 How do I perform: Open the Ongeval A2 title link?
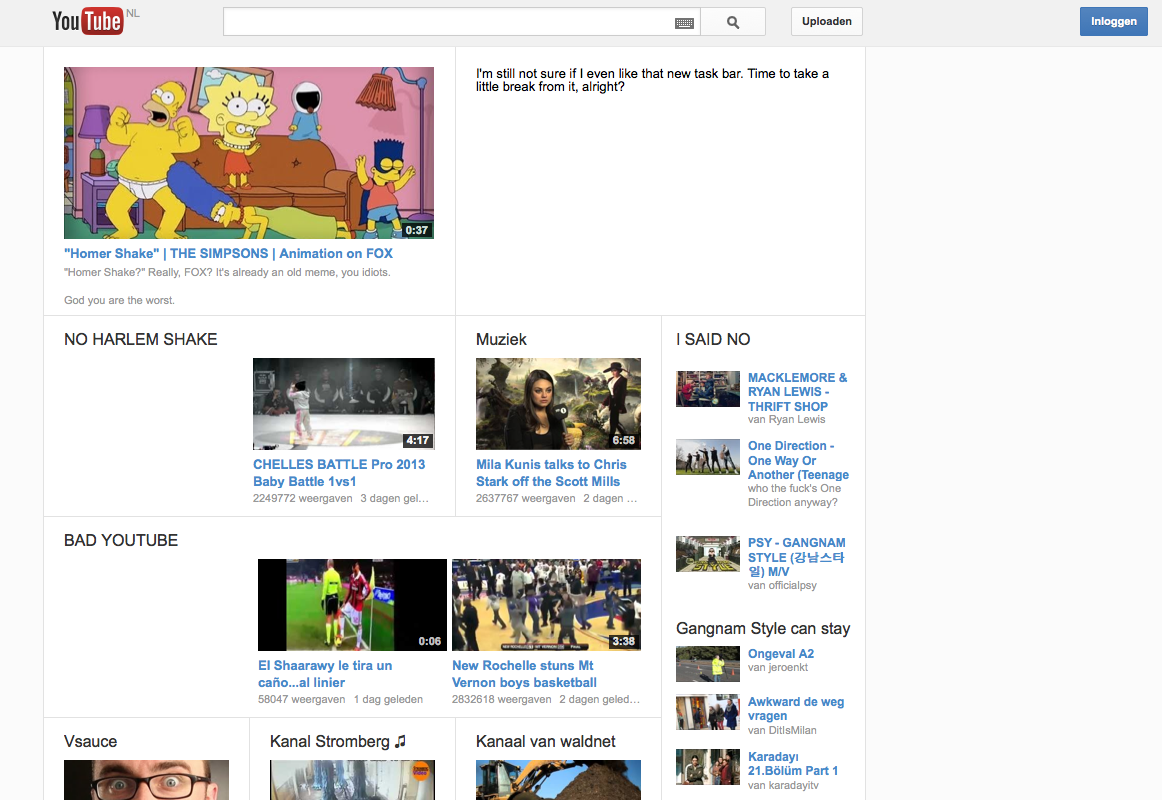pos(780,653)
